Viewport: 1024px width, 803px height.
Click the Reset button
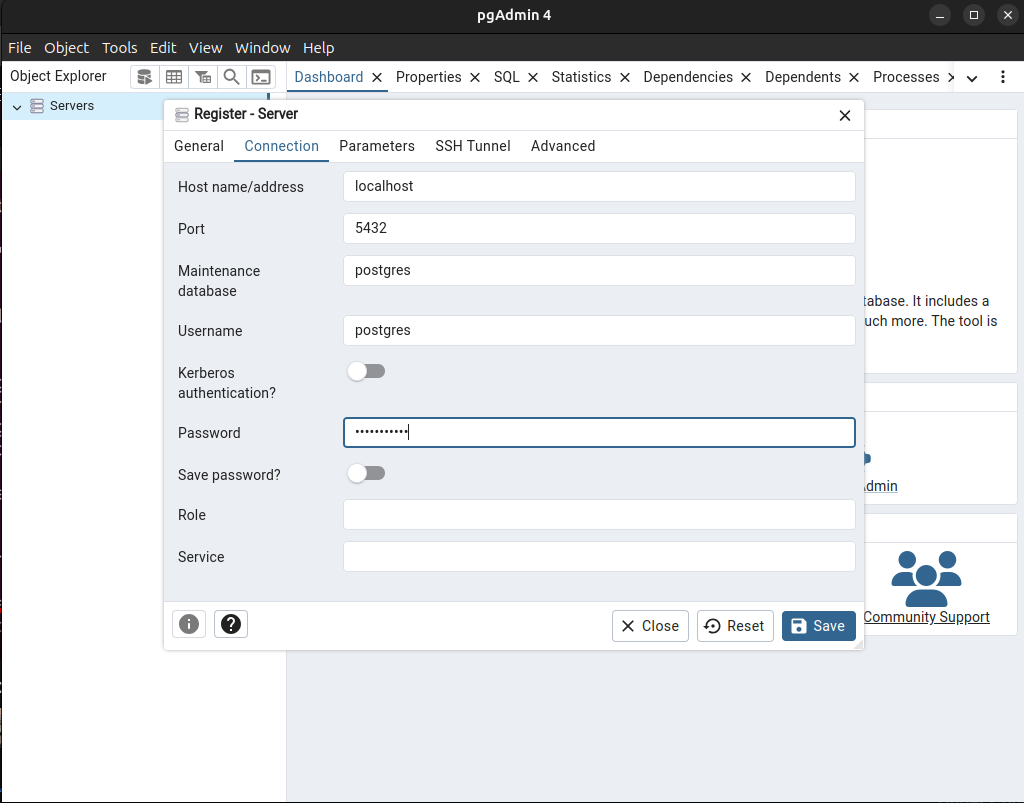point(734,626)
